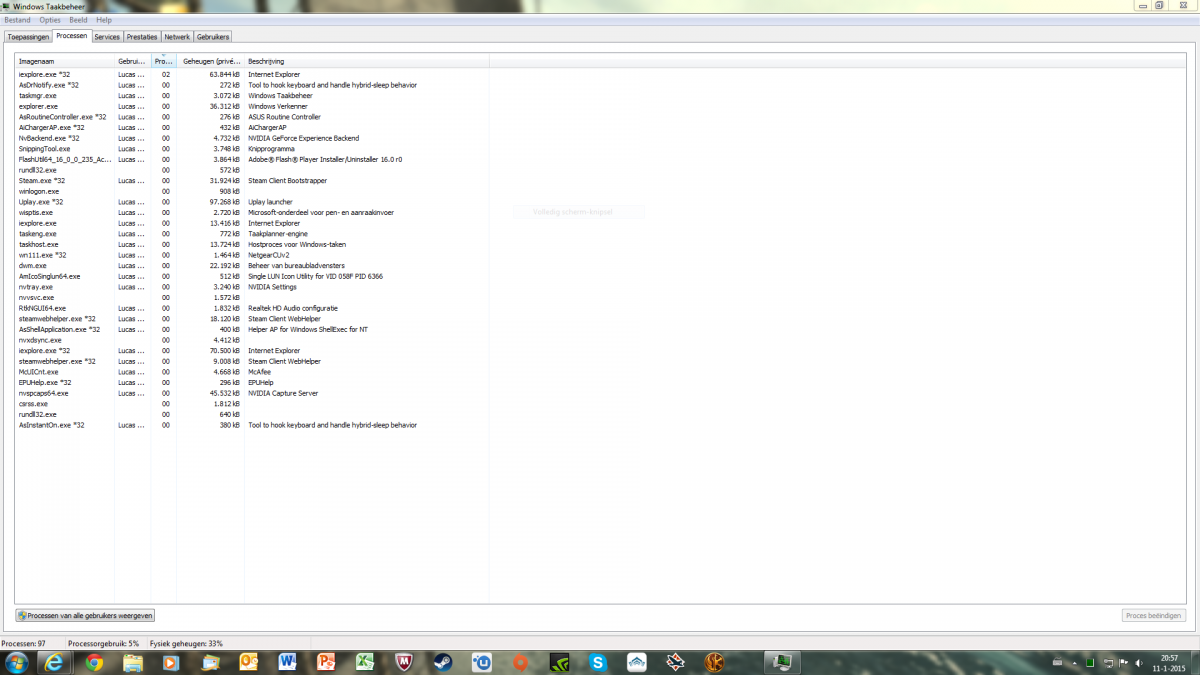Switch to the Services tab
This screenshot has width=1200, height=675.
107,37
